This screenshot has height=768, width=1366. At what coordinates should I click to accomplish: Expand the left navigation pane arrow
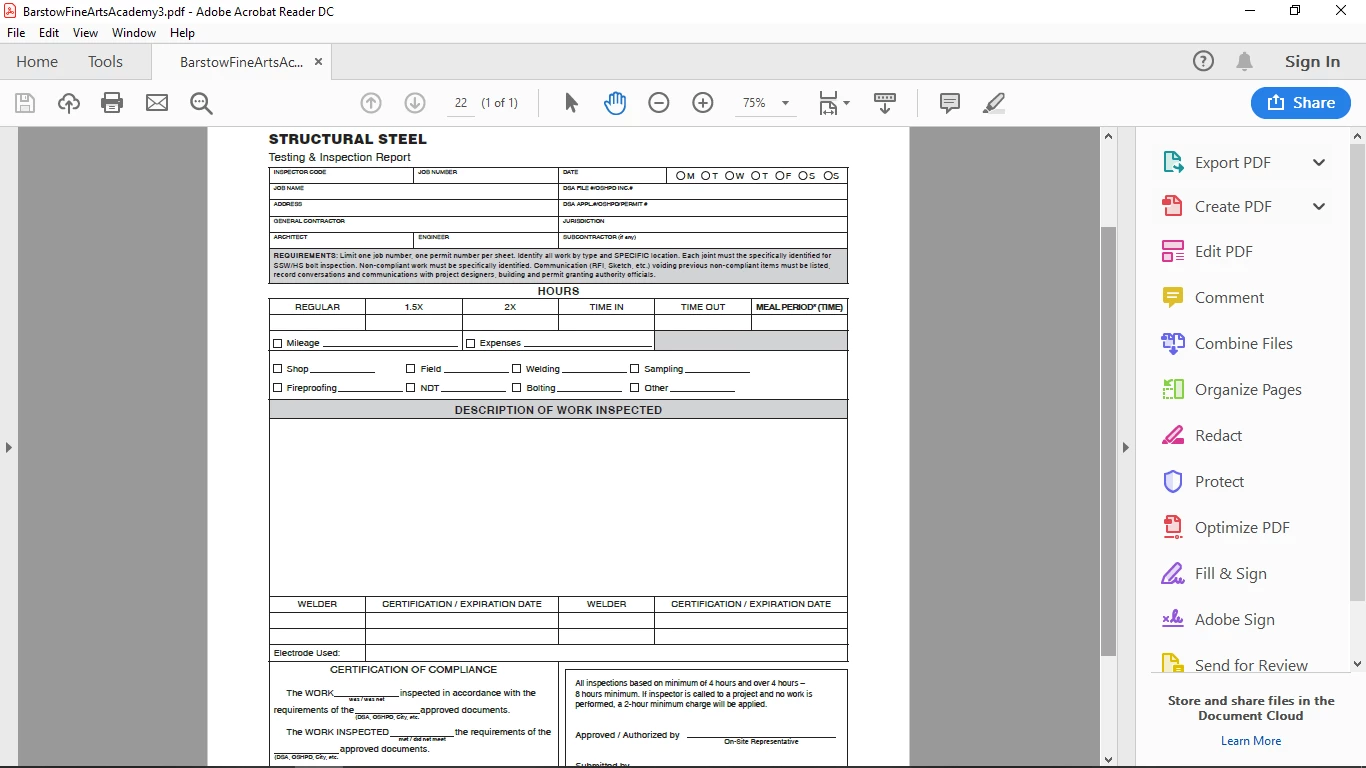(x=9, y=447)
